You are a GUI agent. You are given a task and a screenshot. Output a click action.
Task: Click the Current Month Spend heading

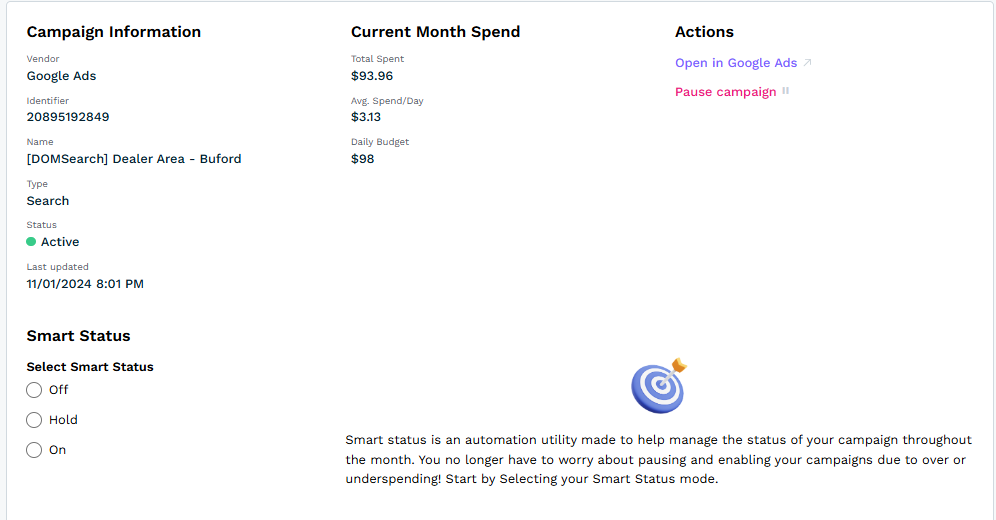(435, 32)
